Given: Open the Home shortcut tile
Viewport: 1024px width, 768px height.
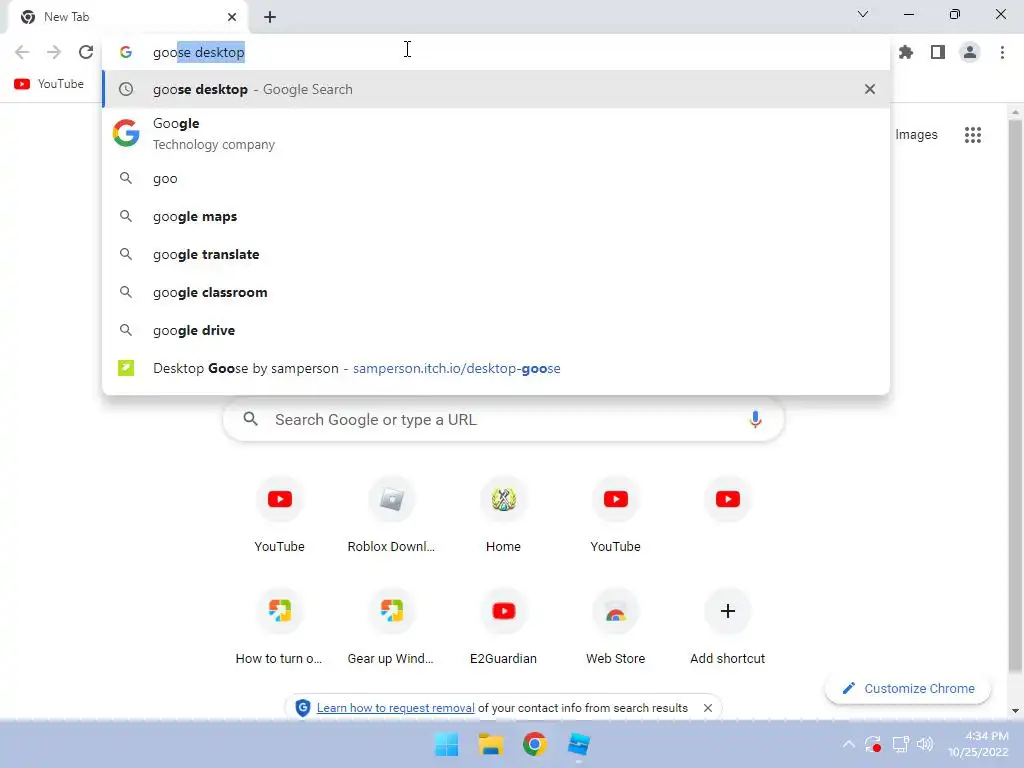Looking at the screenshot, I should pyautogui.click(x=504, y=515).
